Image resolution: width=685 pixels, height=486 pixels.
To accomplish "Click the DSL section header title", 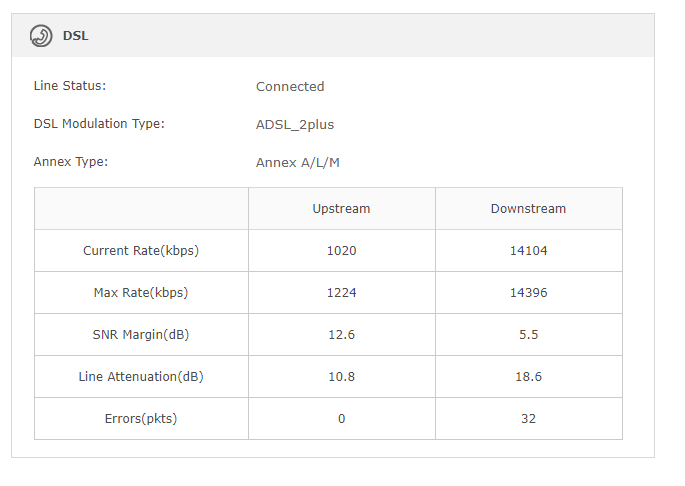I will tap(76, 36).
